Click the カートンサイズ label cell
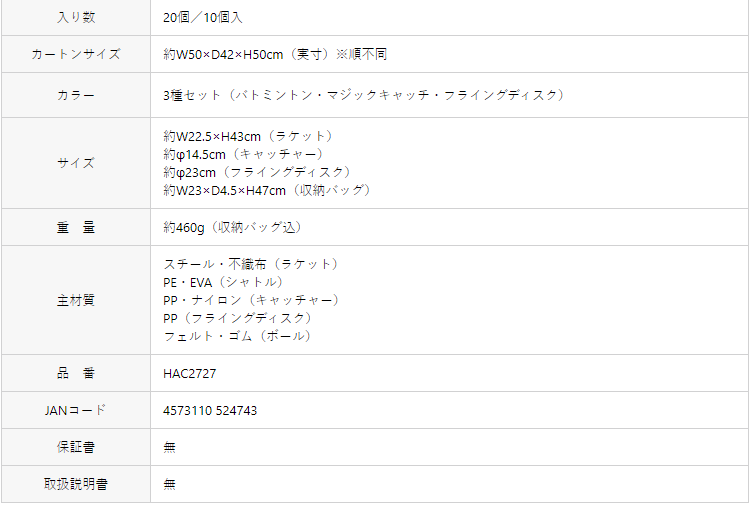 76,54
